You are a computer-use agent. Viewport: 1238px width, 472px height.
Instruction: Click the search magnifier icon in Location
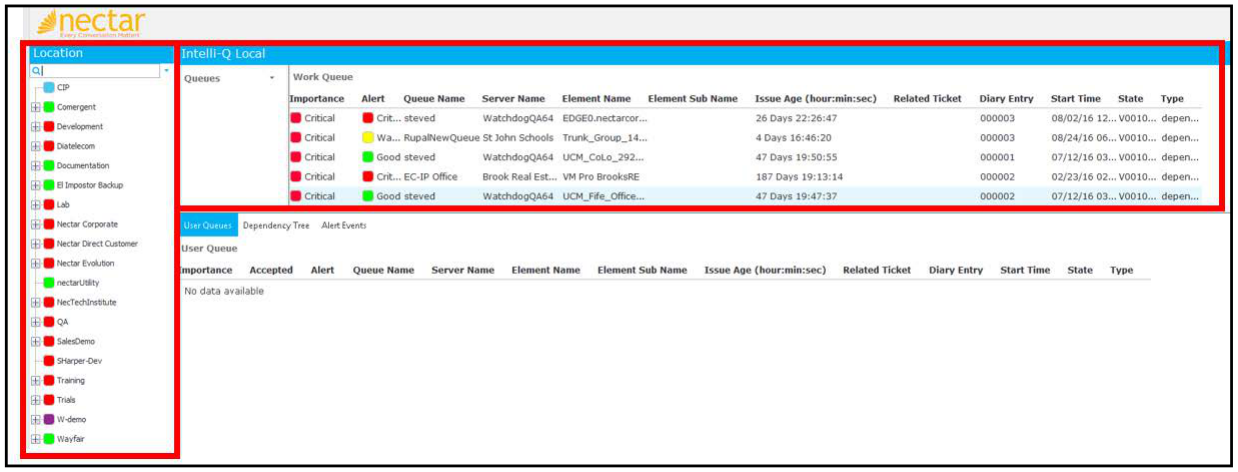[36, 71]
